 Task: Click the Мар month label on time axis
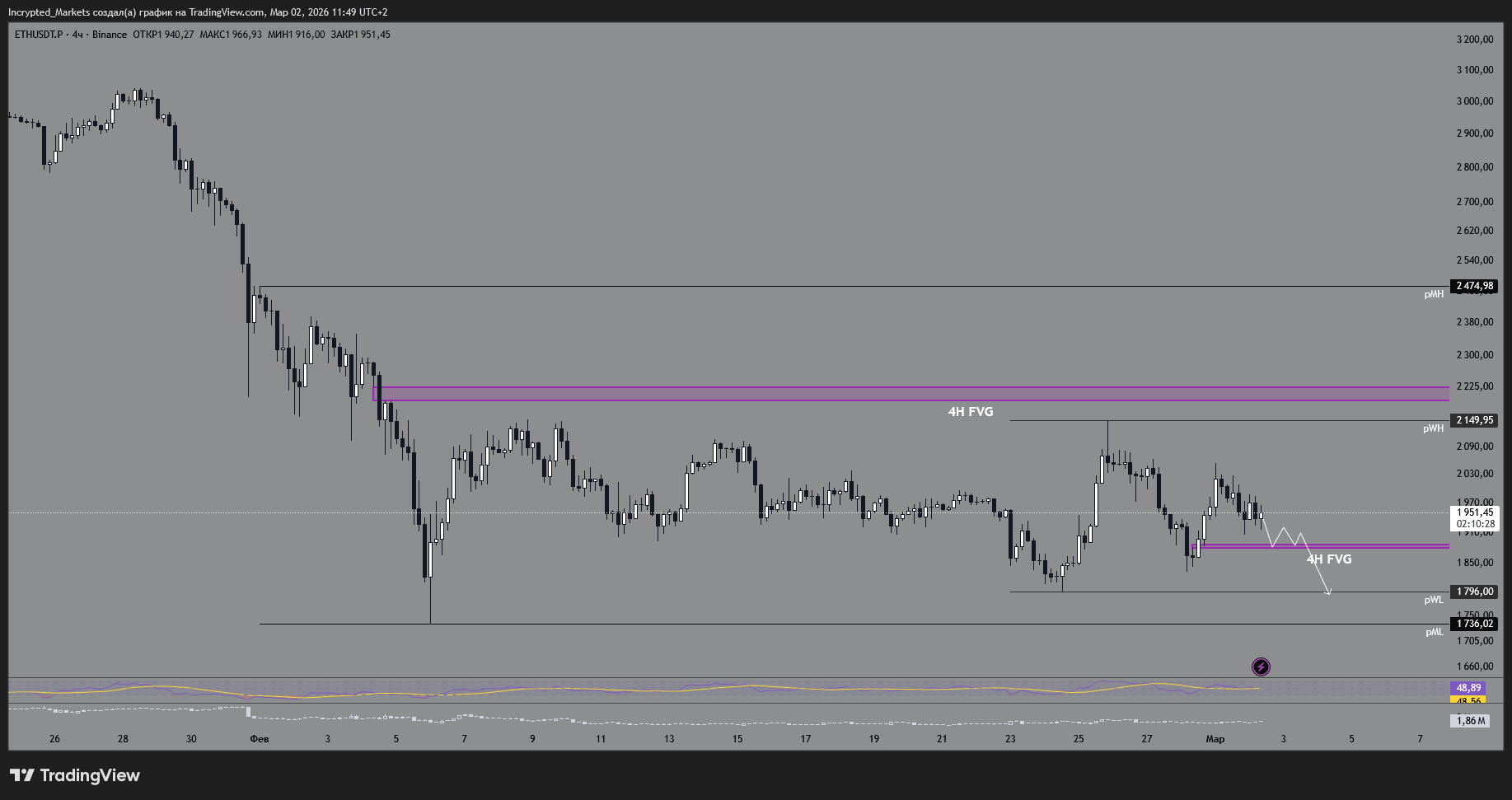[1215, 739]
